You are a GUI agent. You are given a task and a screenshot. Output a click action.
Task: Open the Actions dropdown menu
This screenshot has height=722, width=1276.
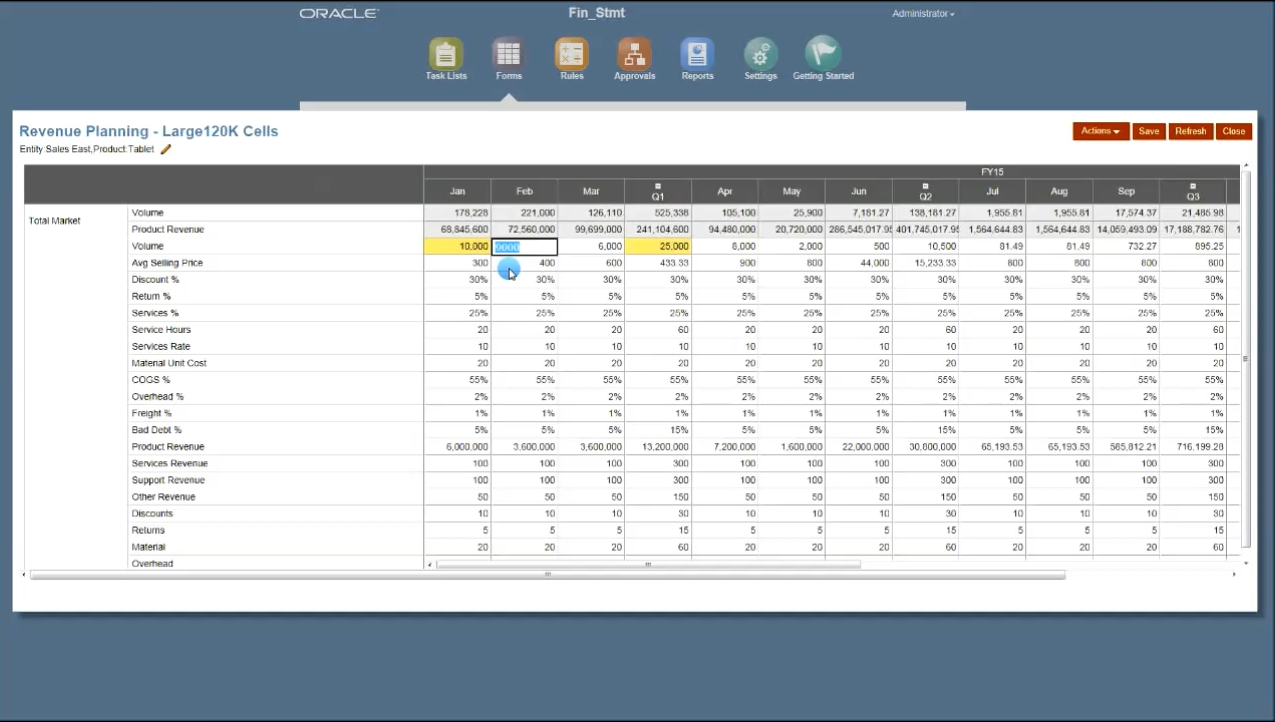click(x=1100, y=131)
